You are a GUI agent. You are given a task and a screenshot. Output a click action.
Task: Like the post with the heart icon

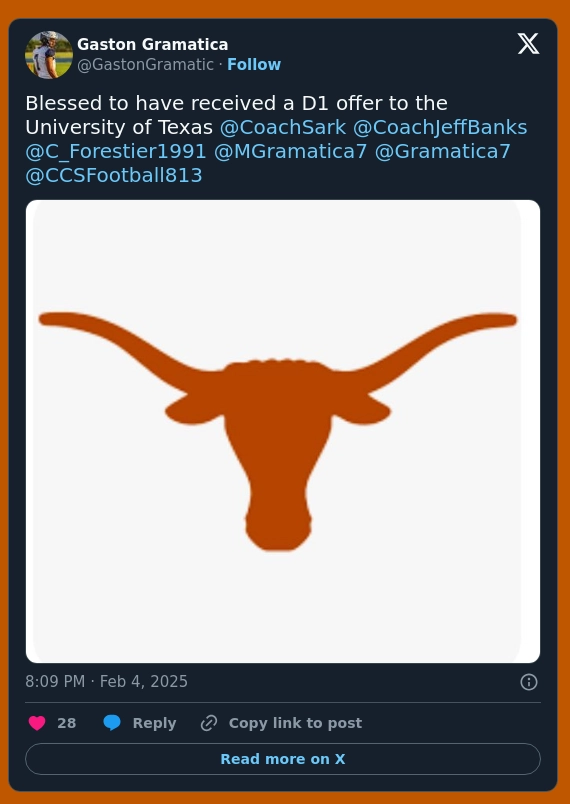(x=37, y=723)
